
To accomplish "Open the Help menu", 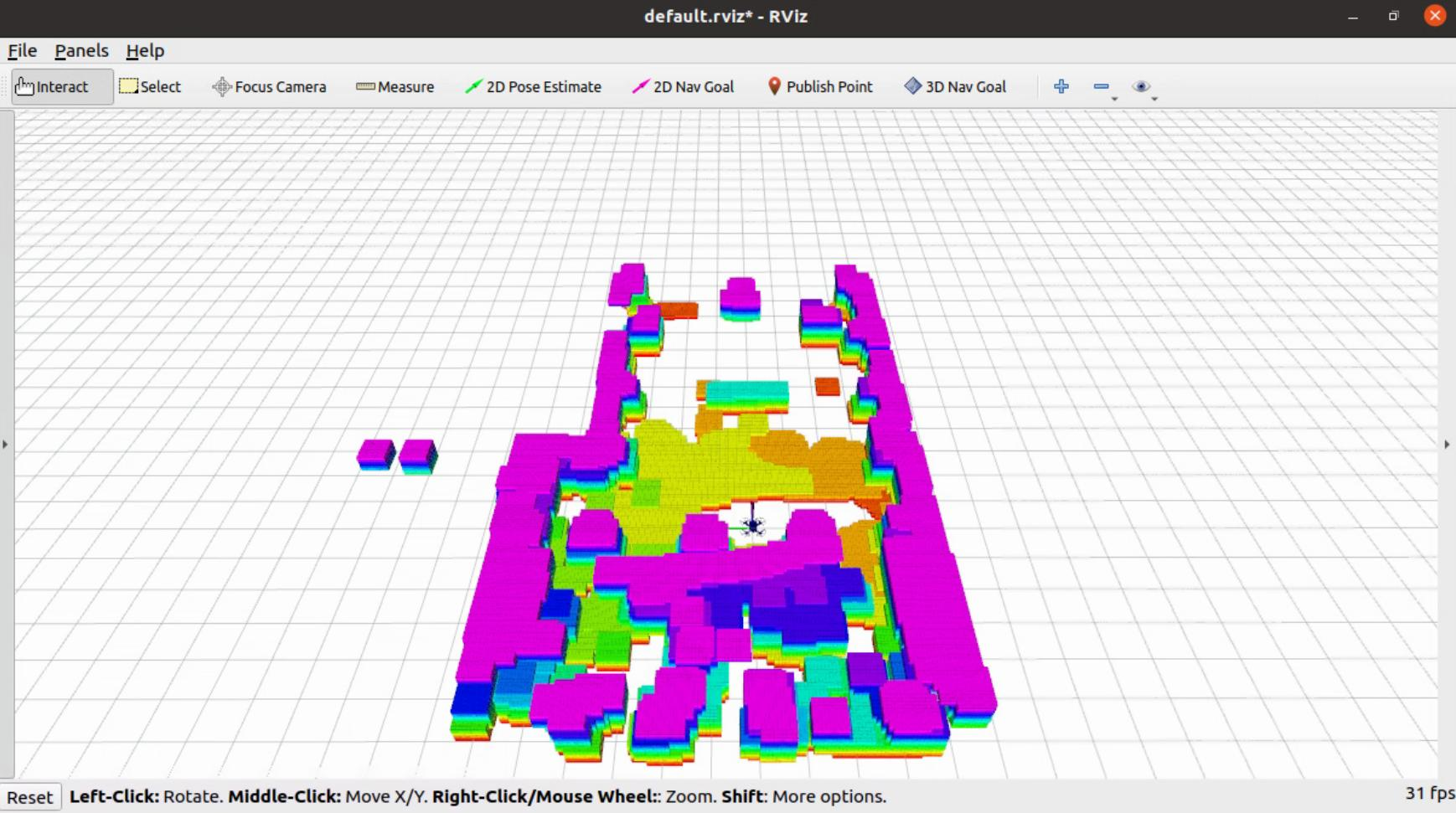I will tap(145, 50).
